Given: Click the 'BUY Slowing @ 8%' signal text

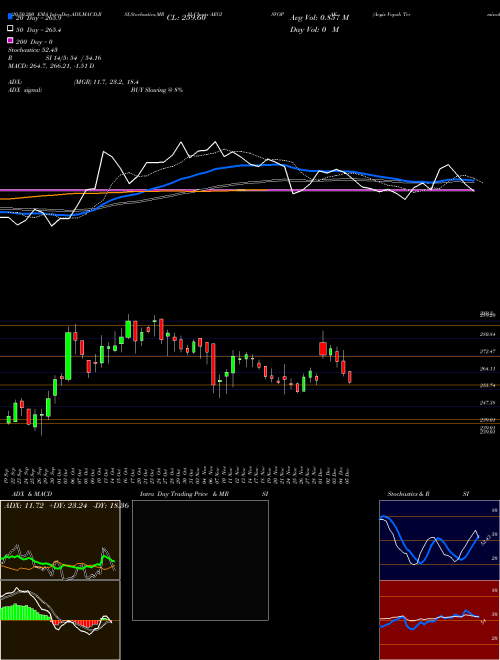Looking at the screenshot, I should click(x=157, y=90).
